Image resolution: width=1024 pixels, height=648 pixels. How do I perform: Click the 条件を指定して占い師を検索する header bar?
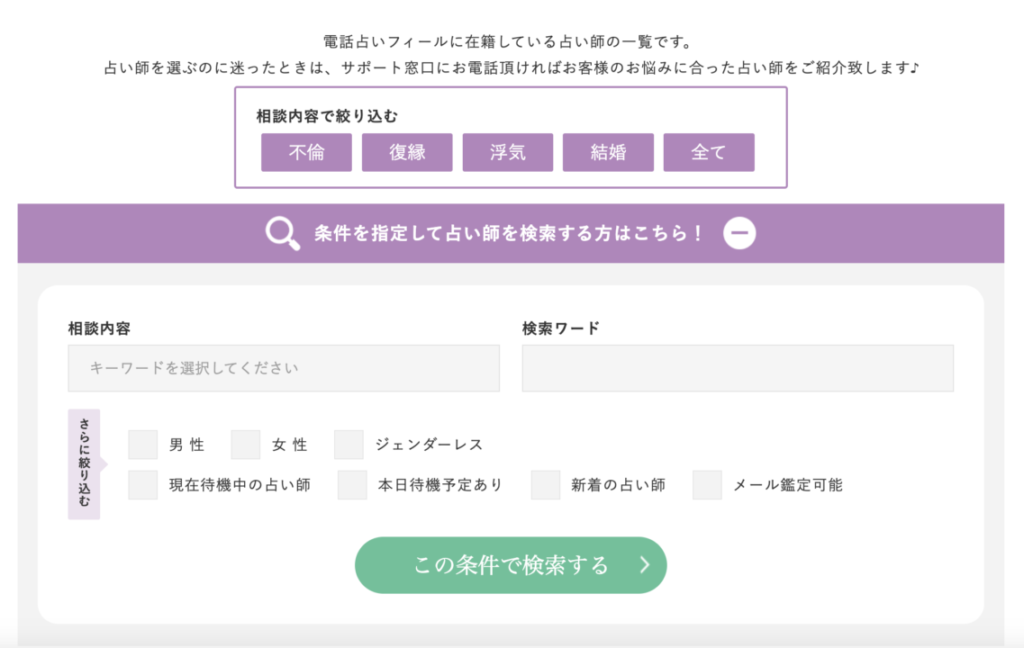coord(510,234)
